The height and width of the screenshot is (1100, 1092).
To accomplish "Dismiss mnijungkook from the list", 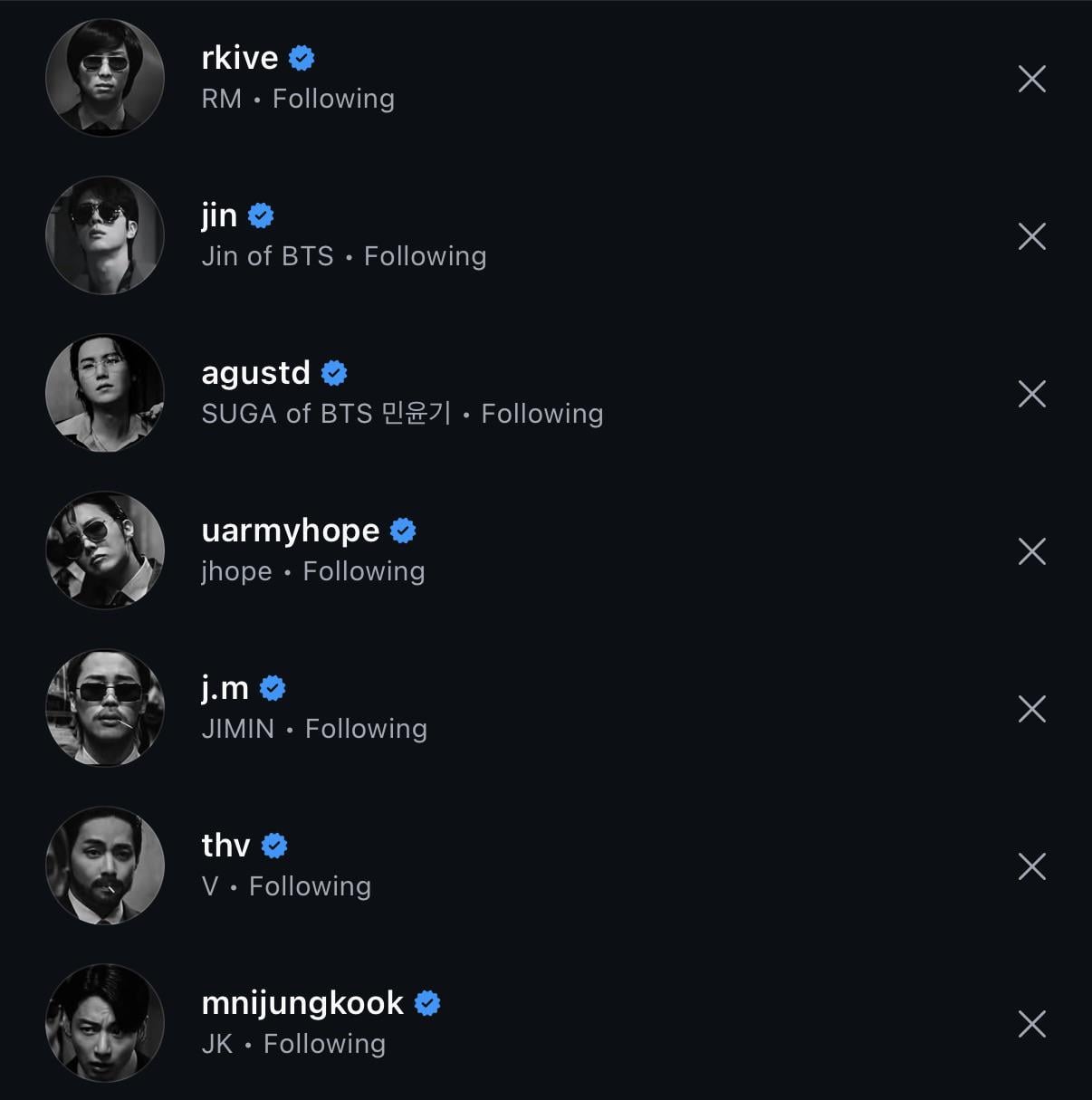I will [1031, 1024].
